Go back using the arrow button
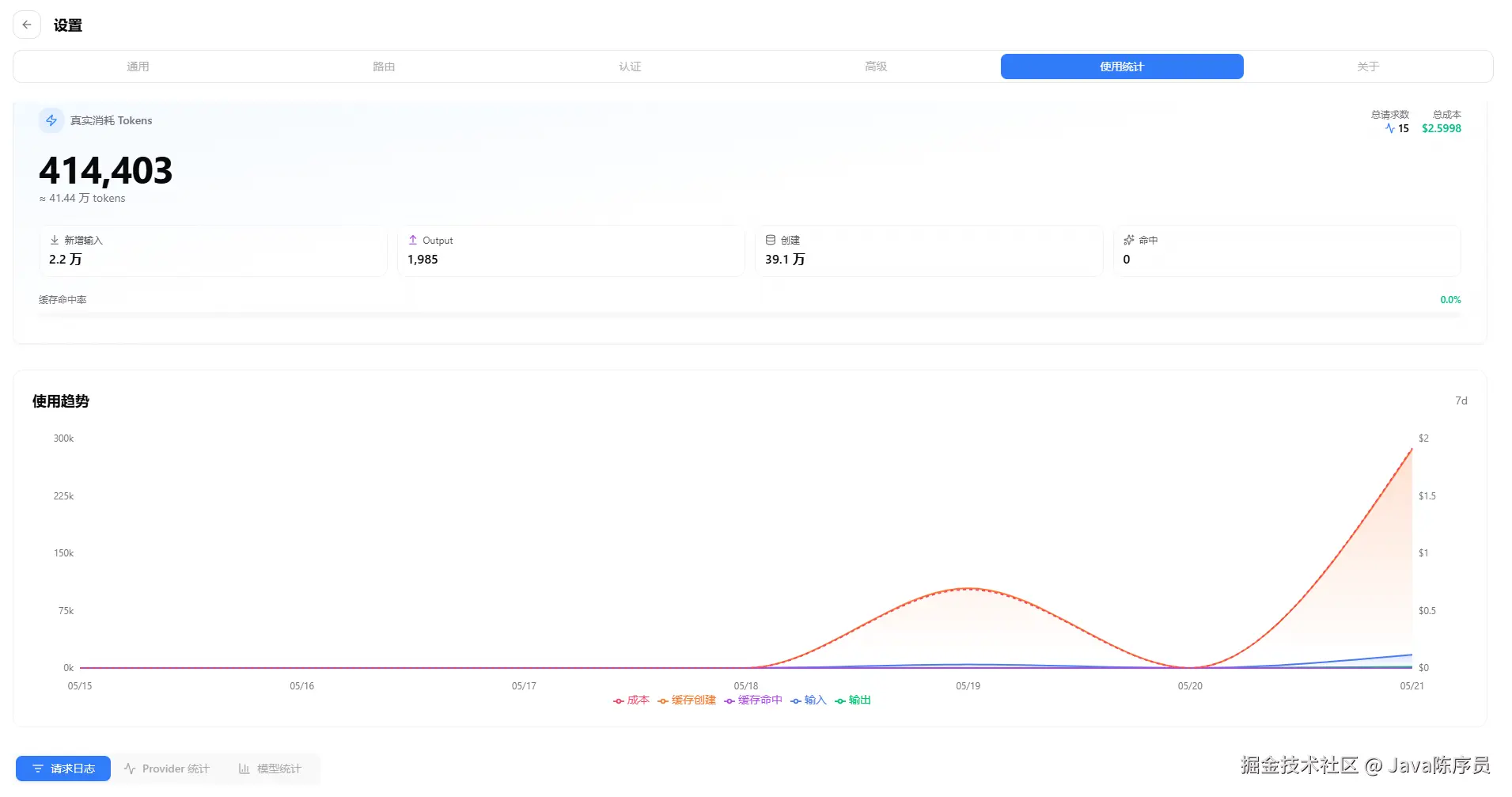1512x797 pixels. tap(27, 25)
